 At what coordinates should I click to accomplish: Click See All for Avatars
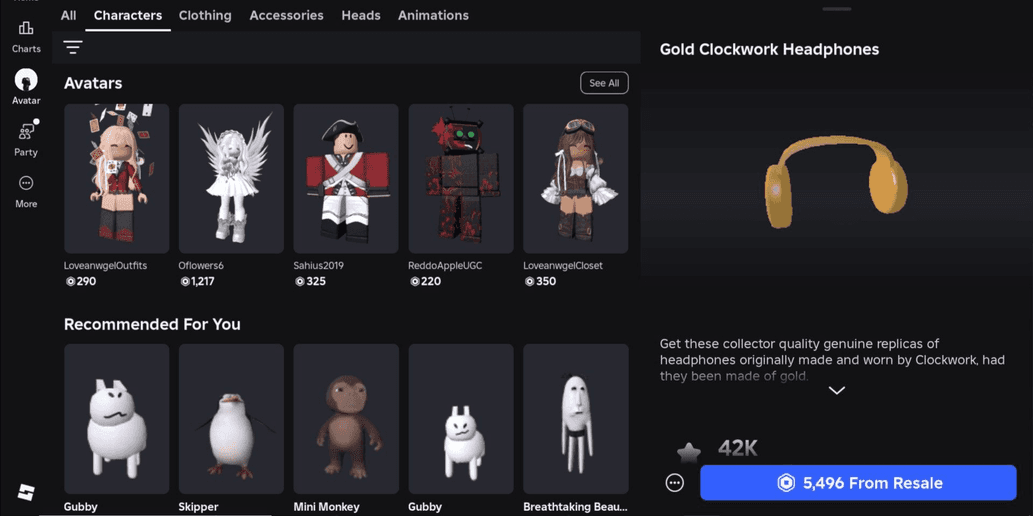[x=604, y=83]
